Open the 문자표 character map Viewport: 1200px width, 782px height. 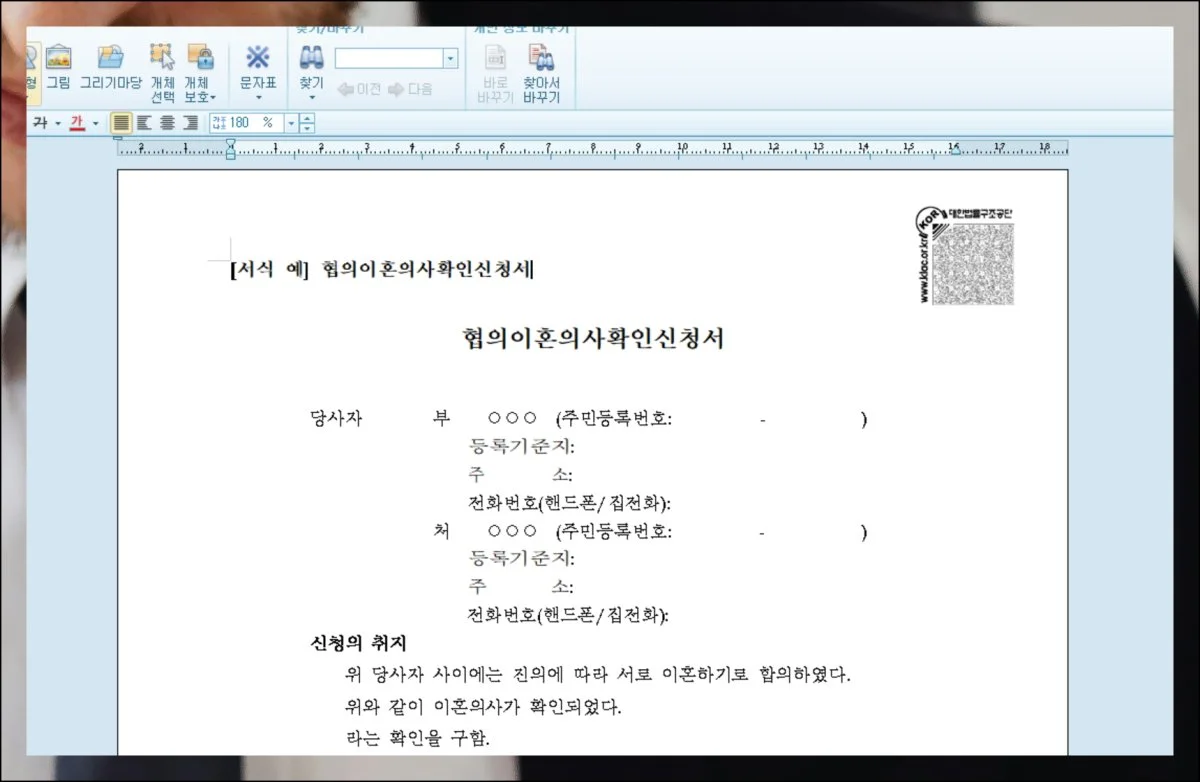click(259, 58)
